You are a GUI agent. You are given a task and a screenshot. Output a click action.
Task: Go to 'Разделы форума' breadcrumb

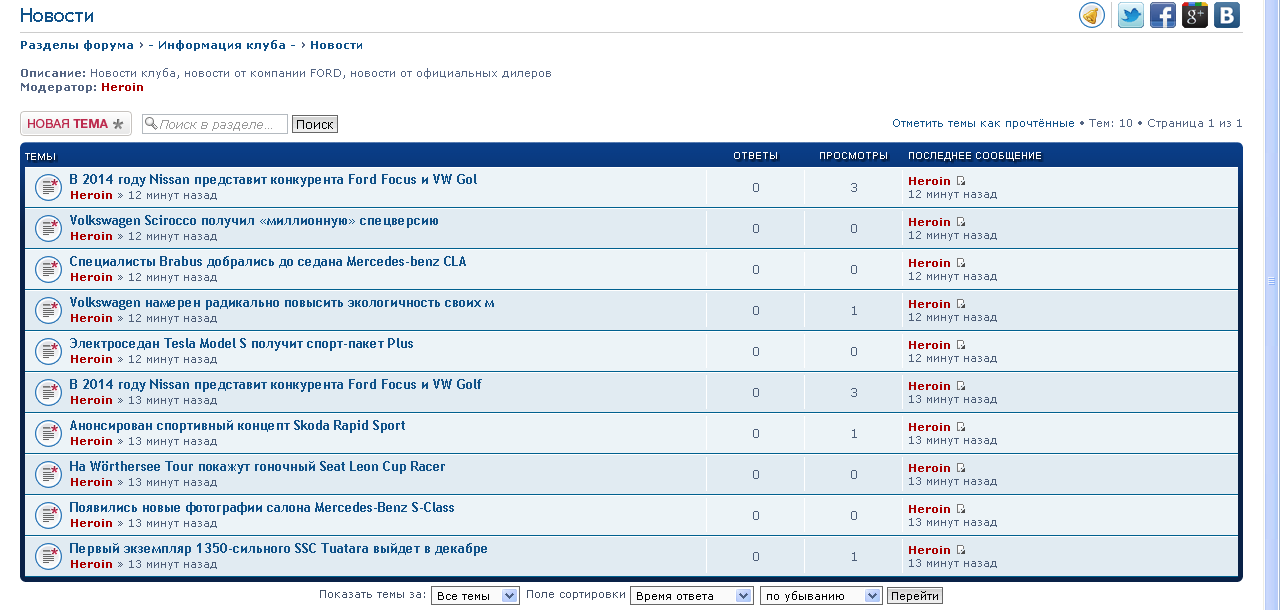click(x=77, y=45)
